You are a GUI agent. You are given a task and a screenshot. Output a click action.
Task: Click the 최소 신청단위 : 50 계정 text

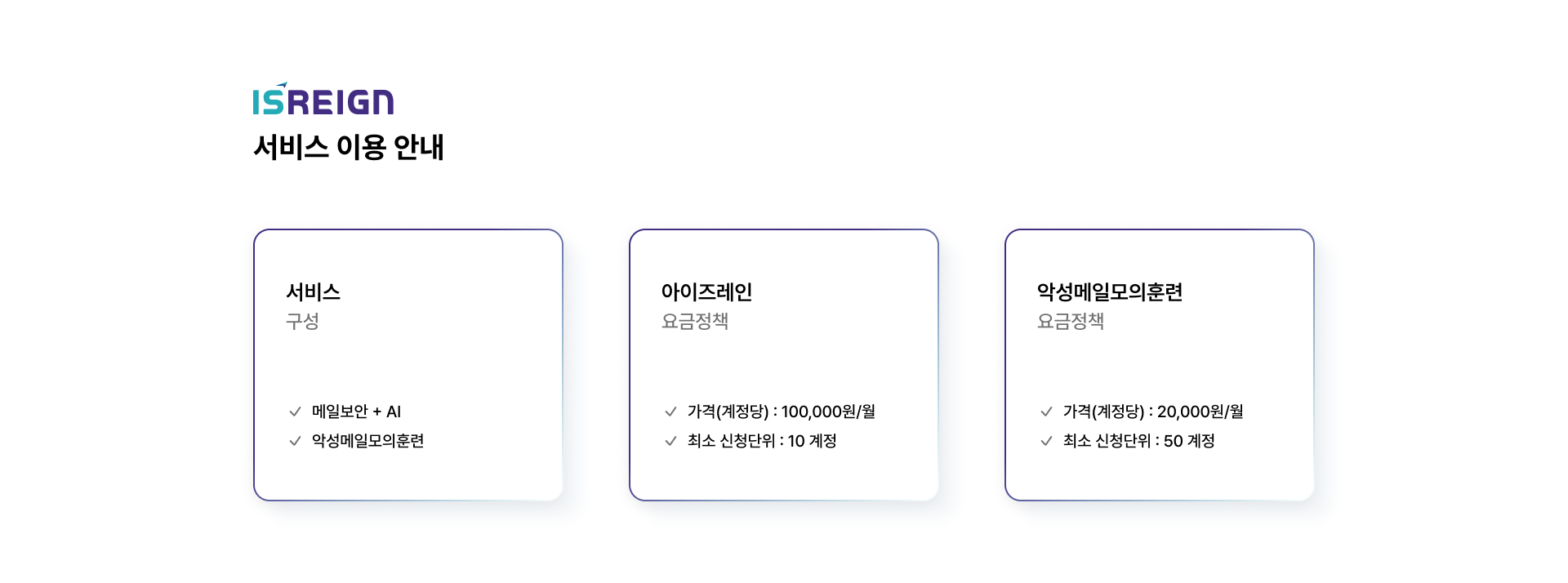click(x=1138, y=441)
